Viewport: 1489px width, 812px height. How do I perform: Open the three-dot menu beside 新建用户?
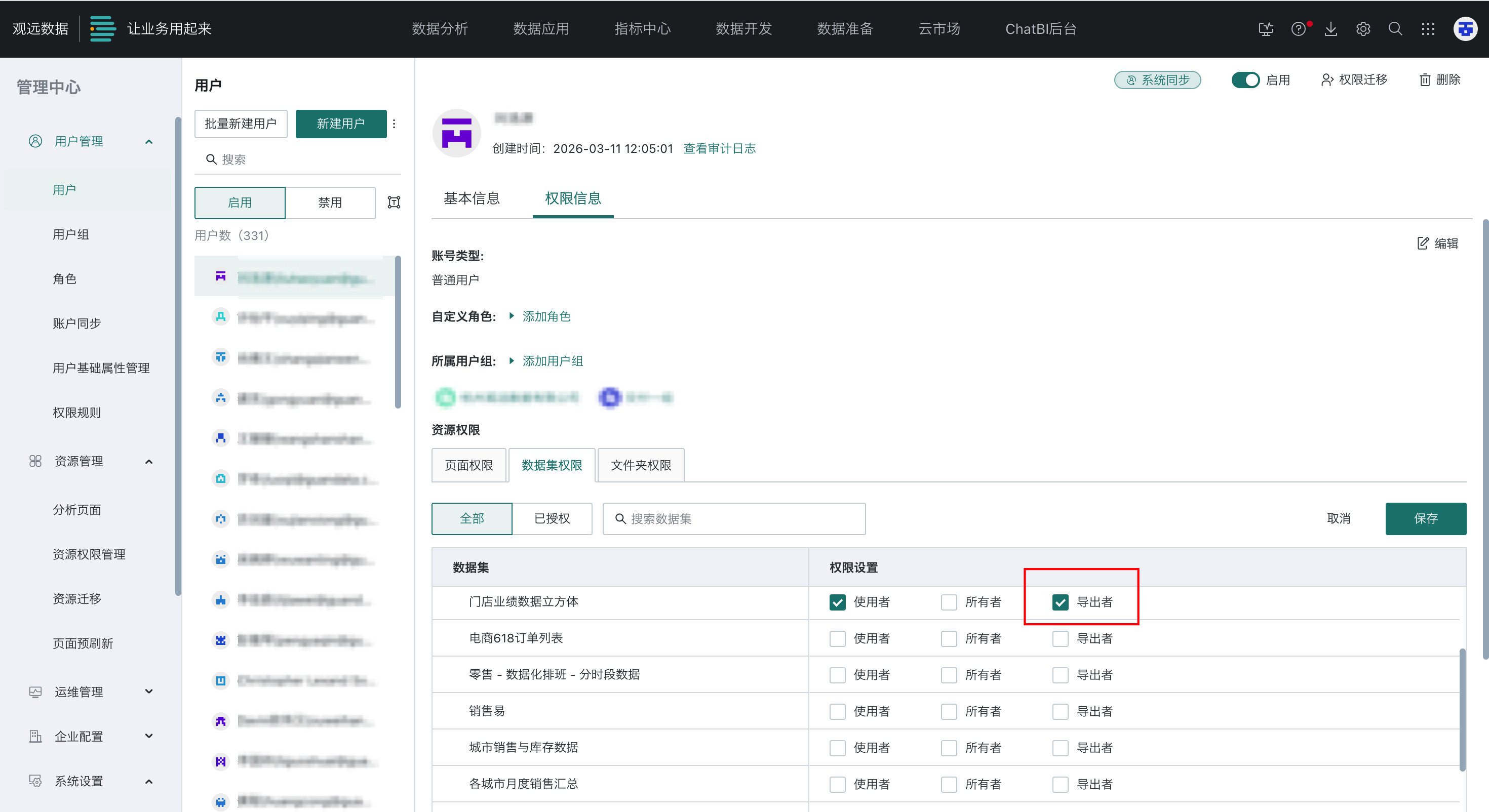coord(394,124)
